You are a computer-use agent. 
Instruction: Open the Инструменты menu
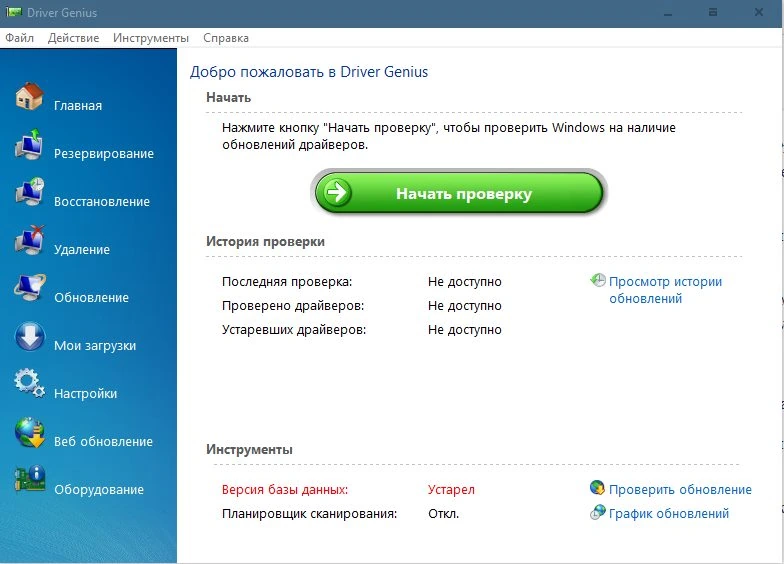151,38
